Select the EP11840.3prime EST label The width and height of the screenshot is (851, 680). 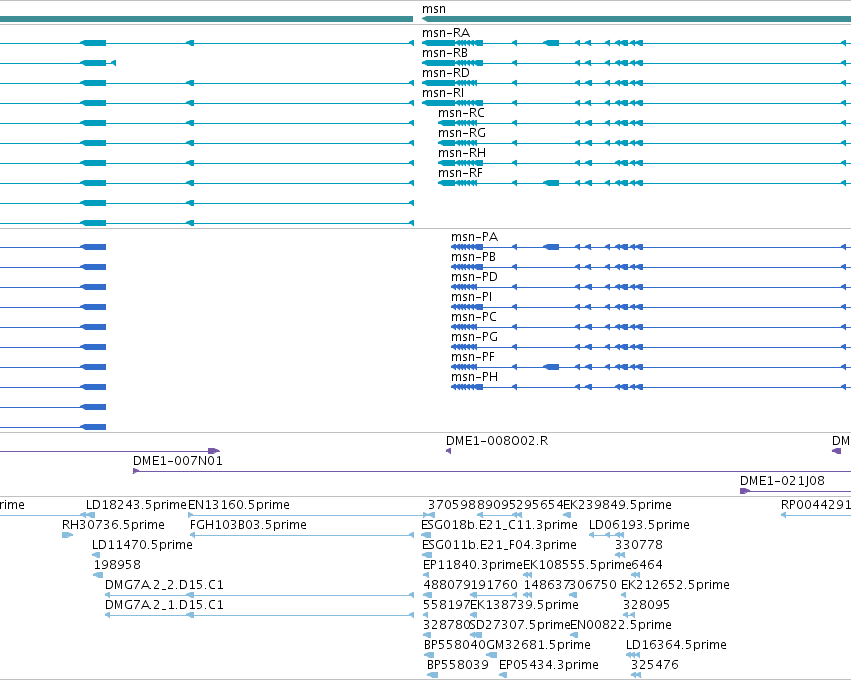pos(473,565)
